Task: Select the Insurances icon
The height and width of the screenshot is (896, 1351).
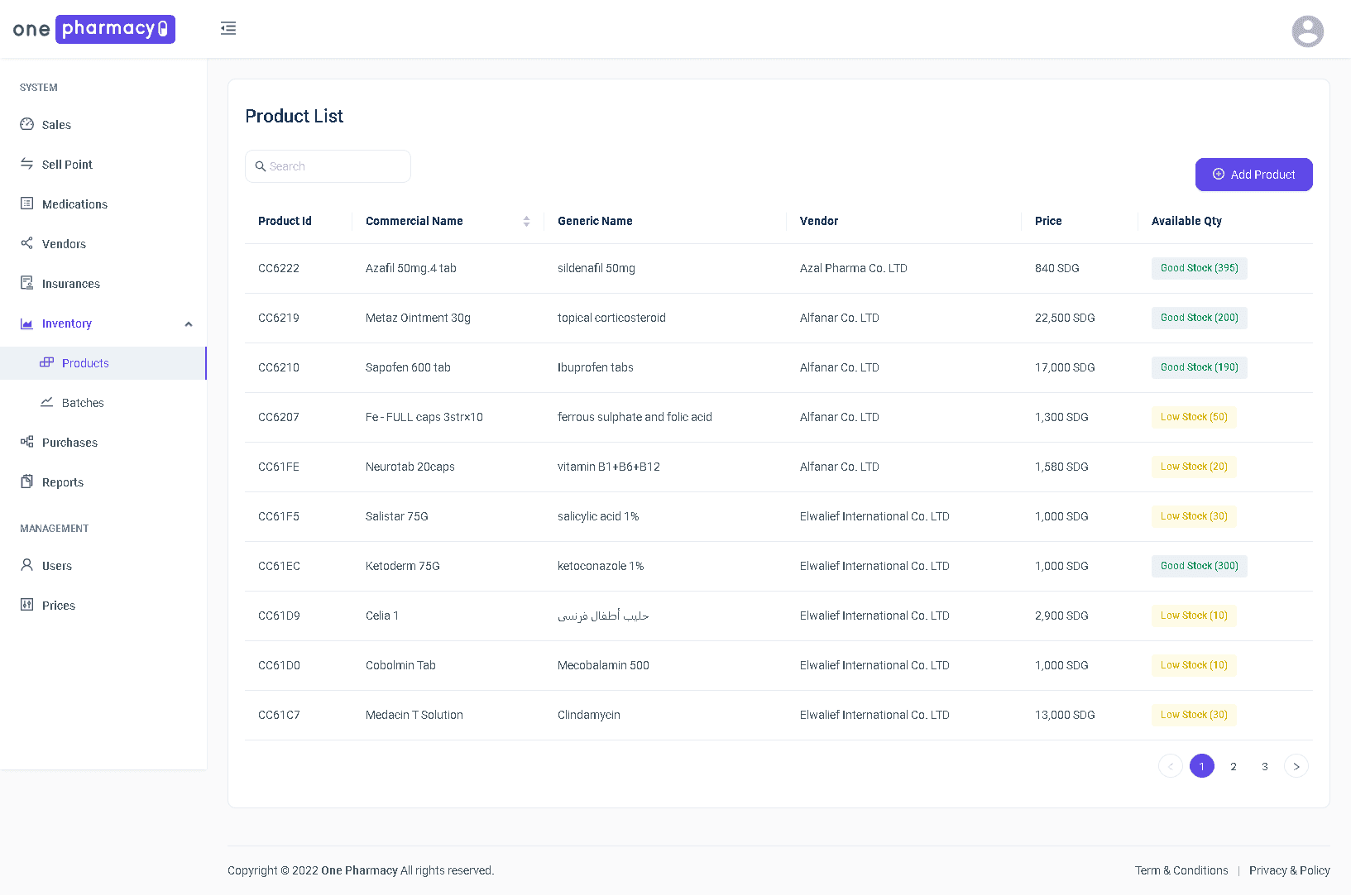Action: click(27, 283)
